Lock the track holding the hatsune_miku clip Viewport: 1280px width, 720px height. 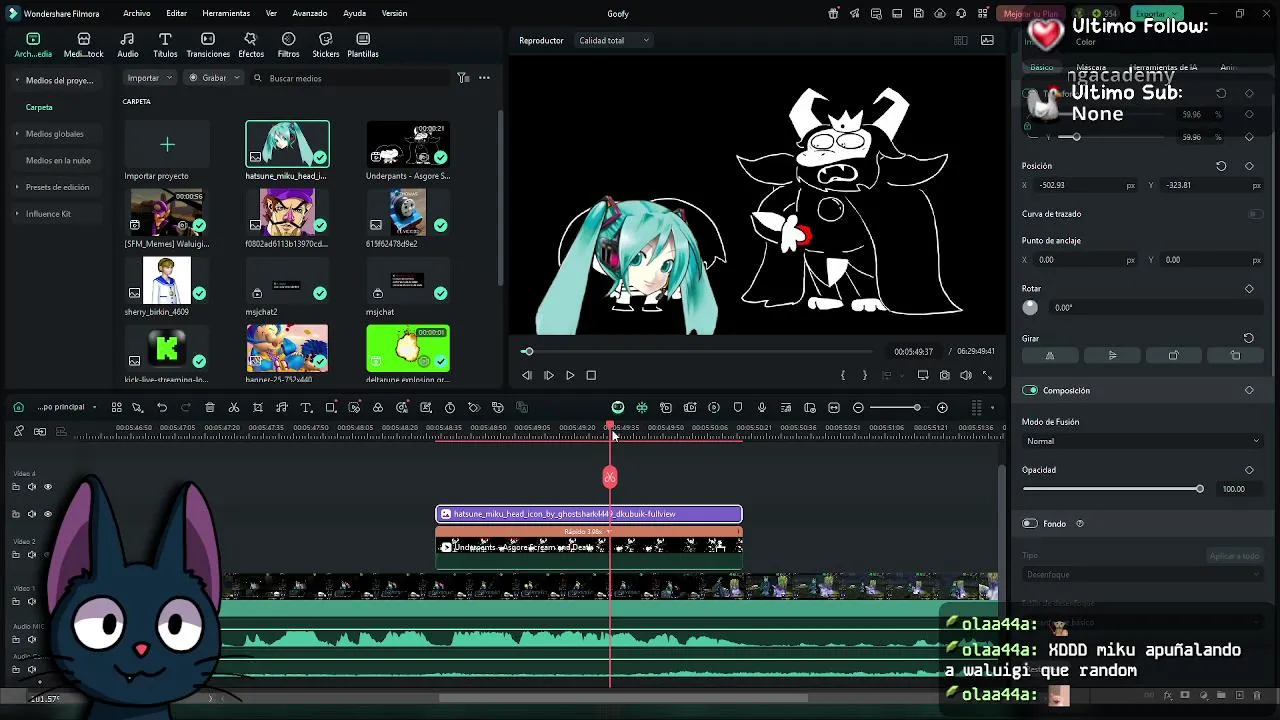15,514
